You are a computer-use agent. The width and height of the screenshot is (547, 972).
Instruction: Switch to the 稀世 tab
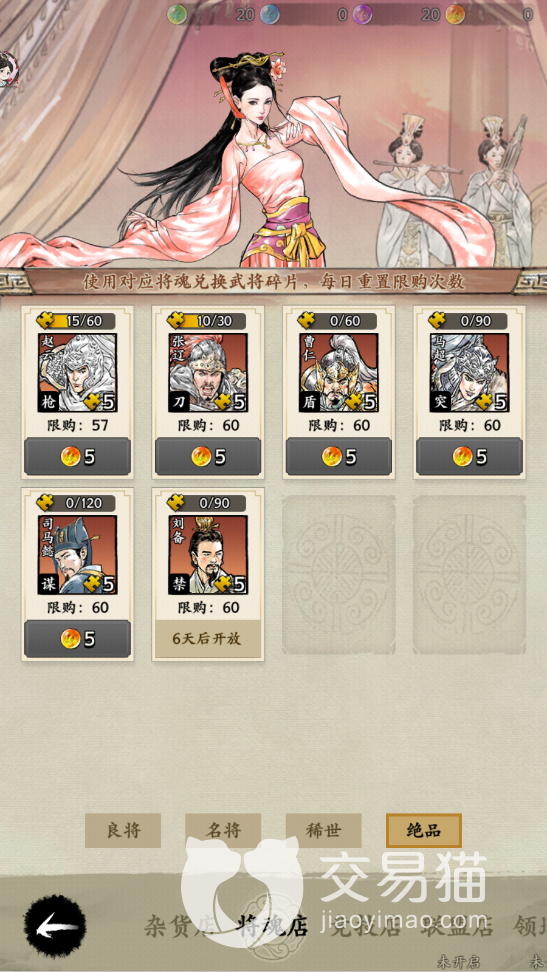pos(324,830)
